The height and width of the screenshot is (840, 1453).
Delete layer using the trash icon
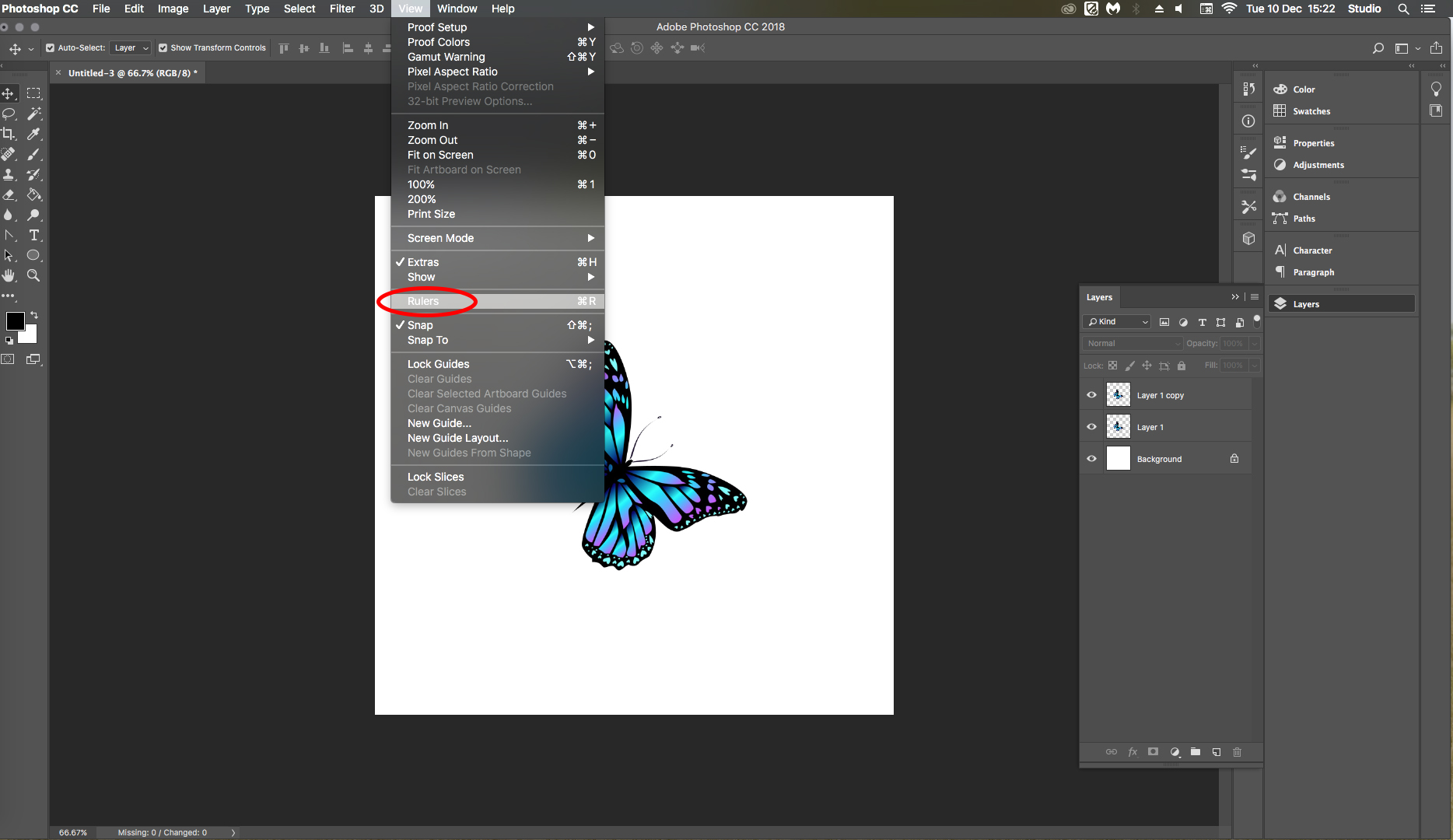(1237, 752)
